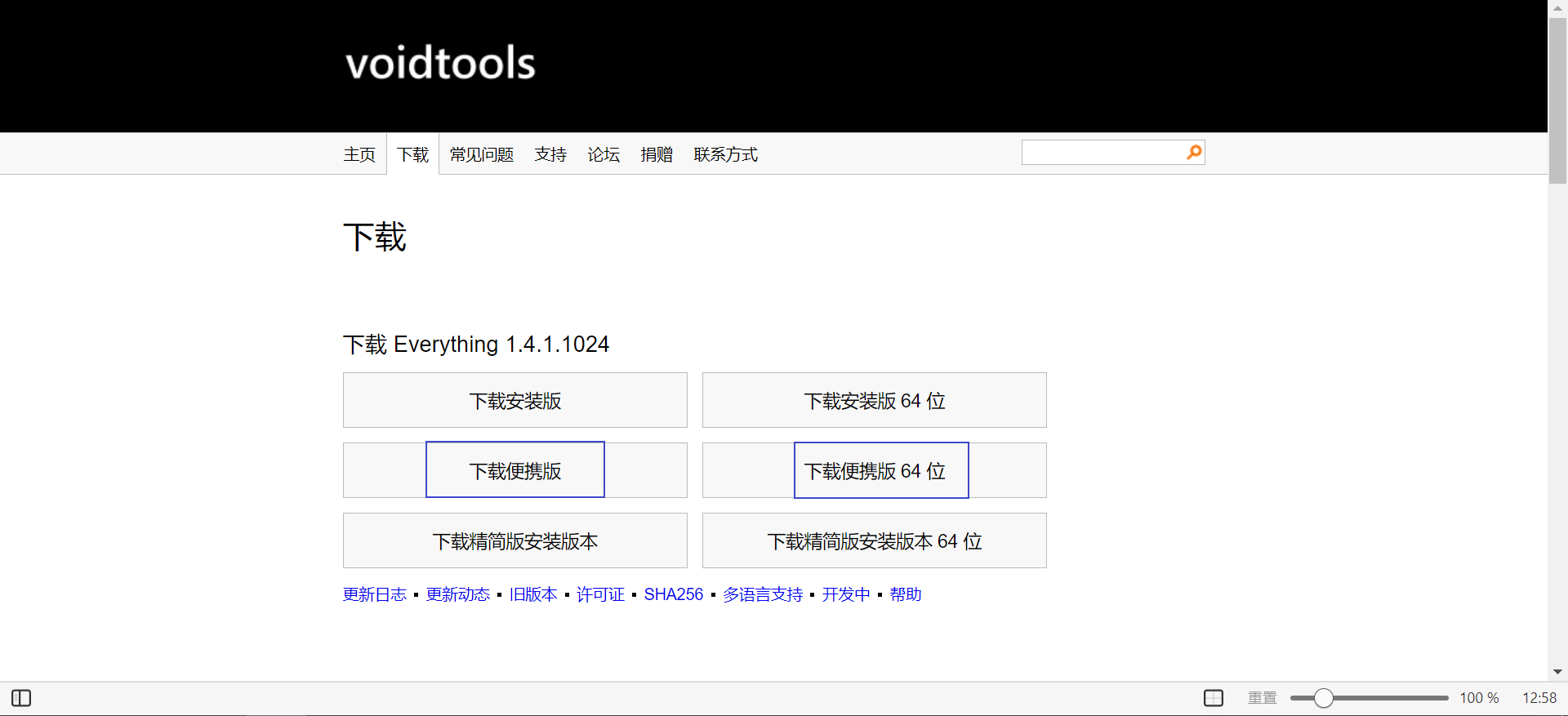Click the 下载 Everything 1.4.1.1024 heading
Viewport: 1568px width, 716px height.
coord(476,345)
